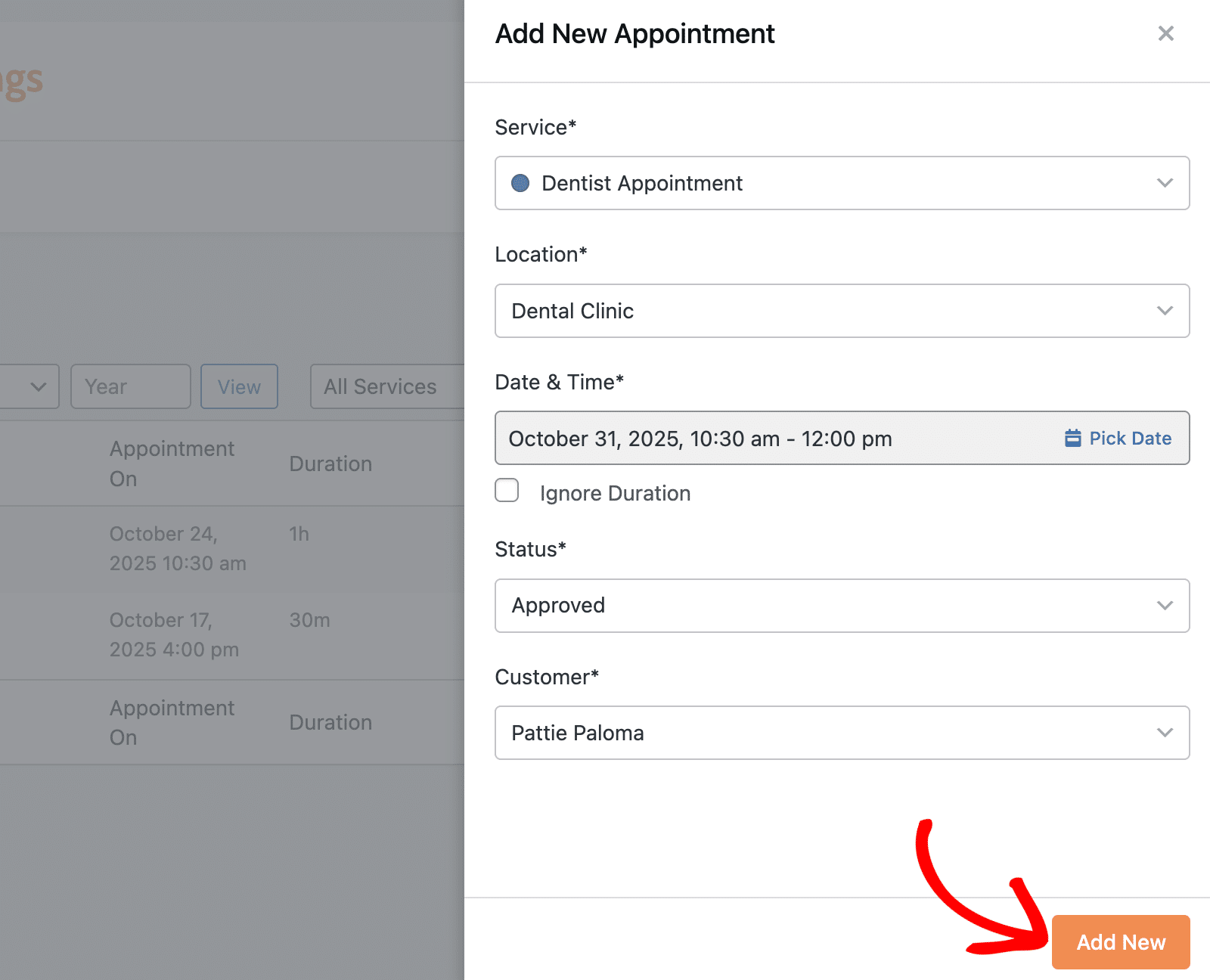Click the Approved status value
This screenshot has width=1210, height=980.
(558, 606)
